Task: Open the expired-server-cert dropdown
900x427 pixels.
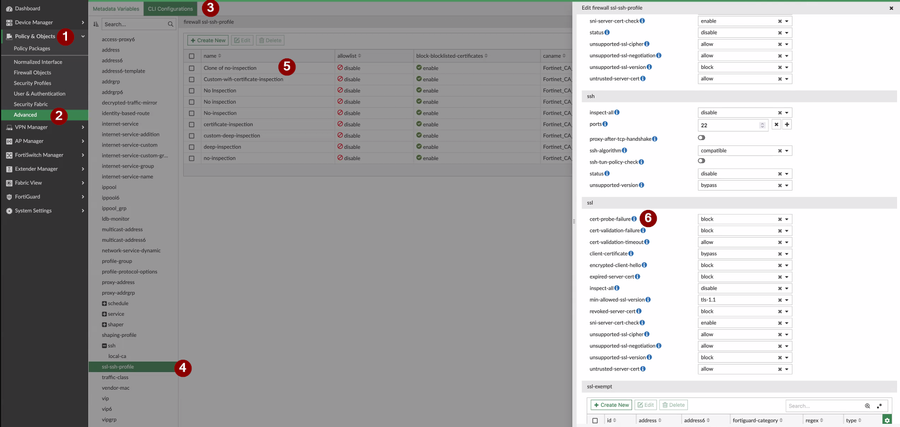Action: pos(745,277)
